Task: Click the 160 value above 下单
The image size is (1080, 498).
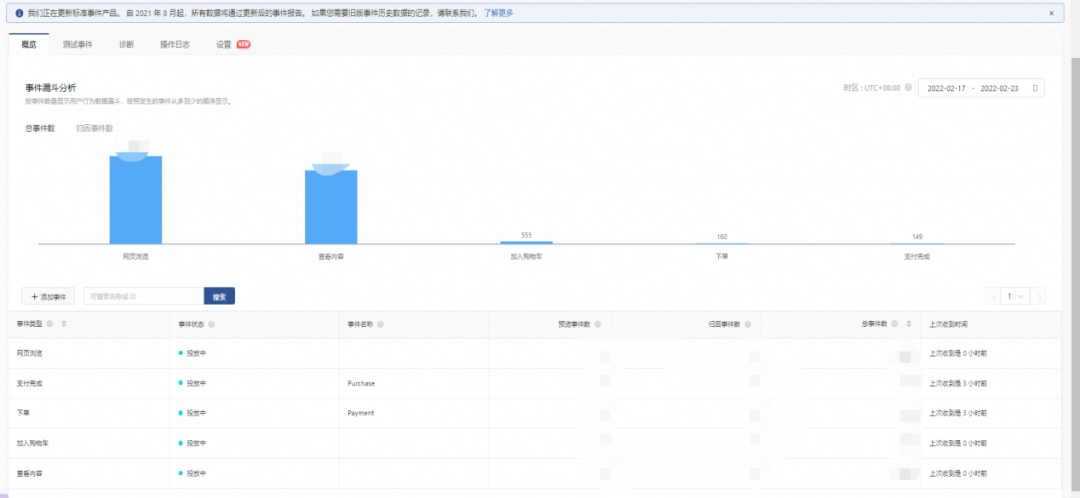Action: pos(722,237)
